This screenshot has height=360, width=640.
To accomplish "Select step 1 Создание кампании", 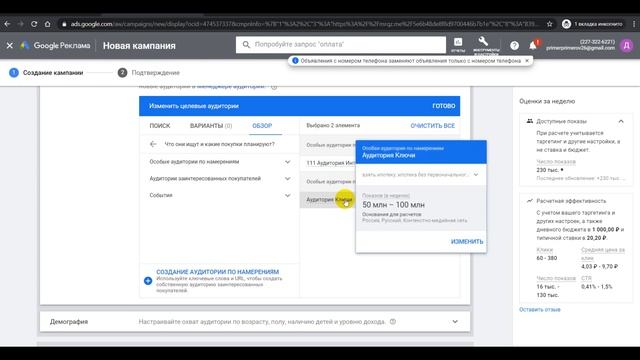I will pos(46,73).
